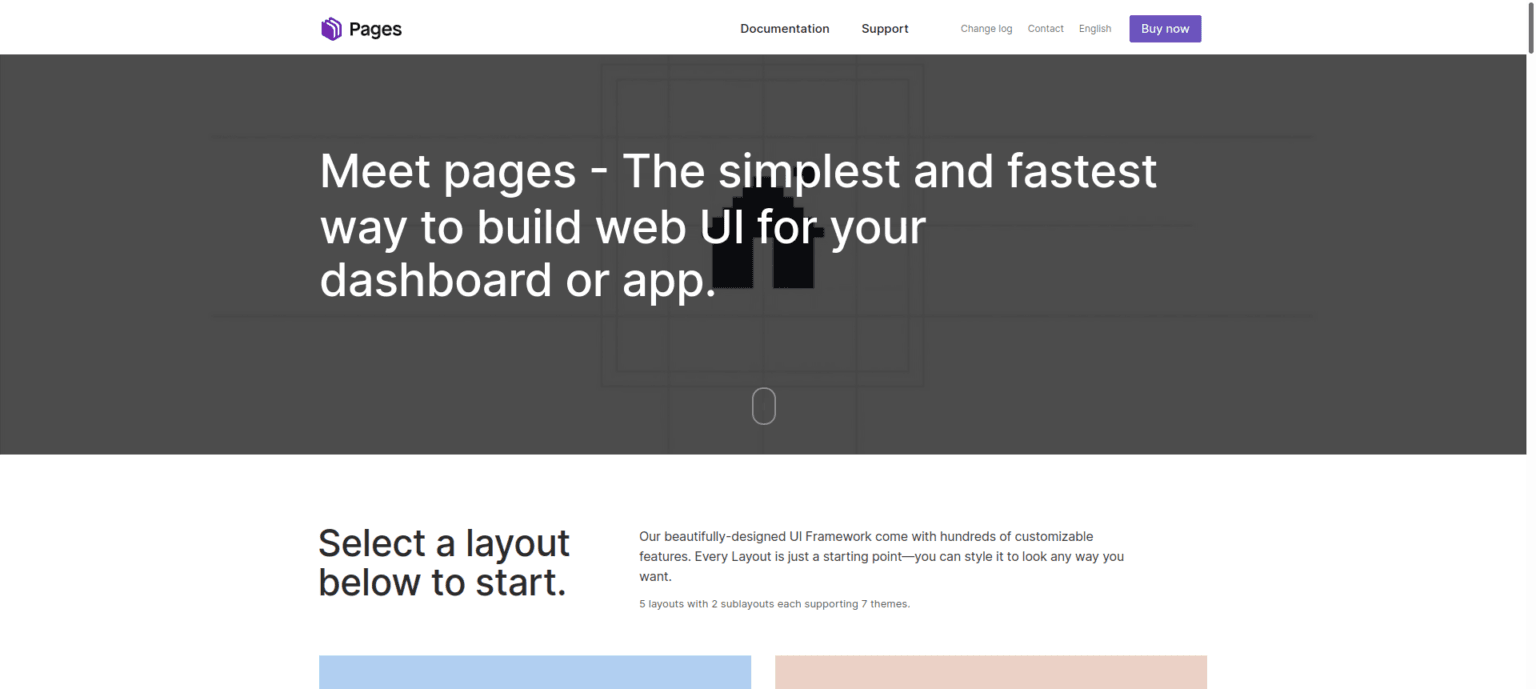
Task: Click the UI Framework description paragraph
Action: [x=881, y=556]
